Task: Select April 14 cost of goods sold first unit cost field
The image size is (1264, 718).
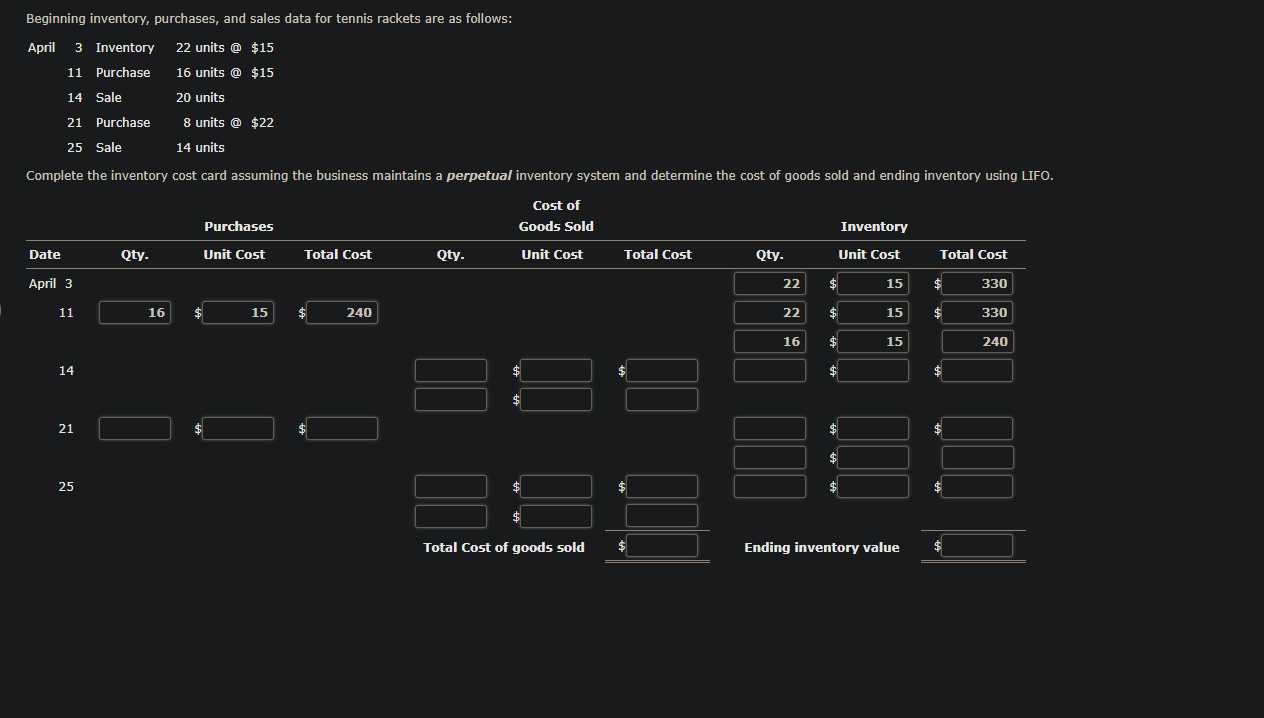Action: (x=556, y=371)
